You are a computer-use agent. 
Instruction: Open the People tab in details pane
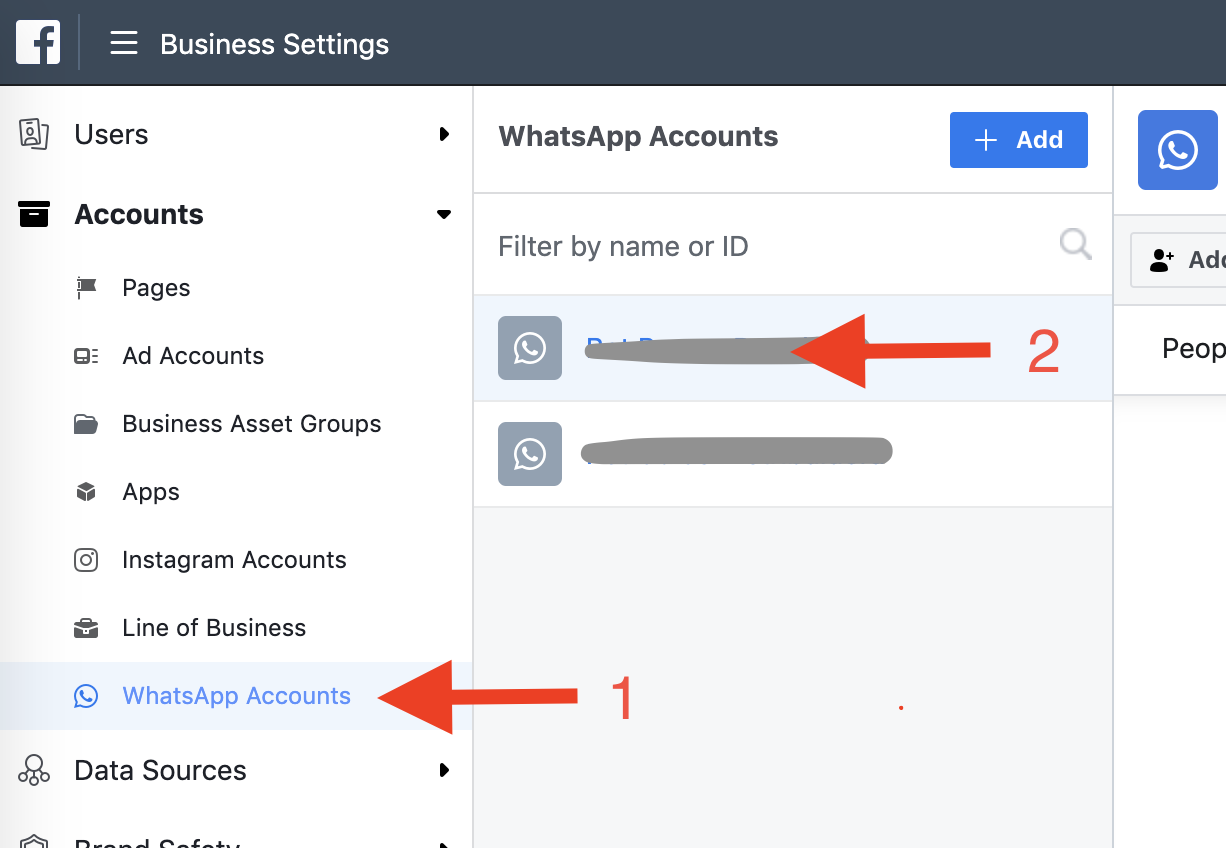pyautogui.click(x=1194, y=348)
